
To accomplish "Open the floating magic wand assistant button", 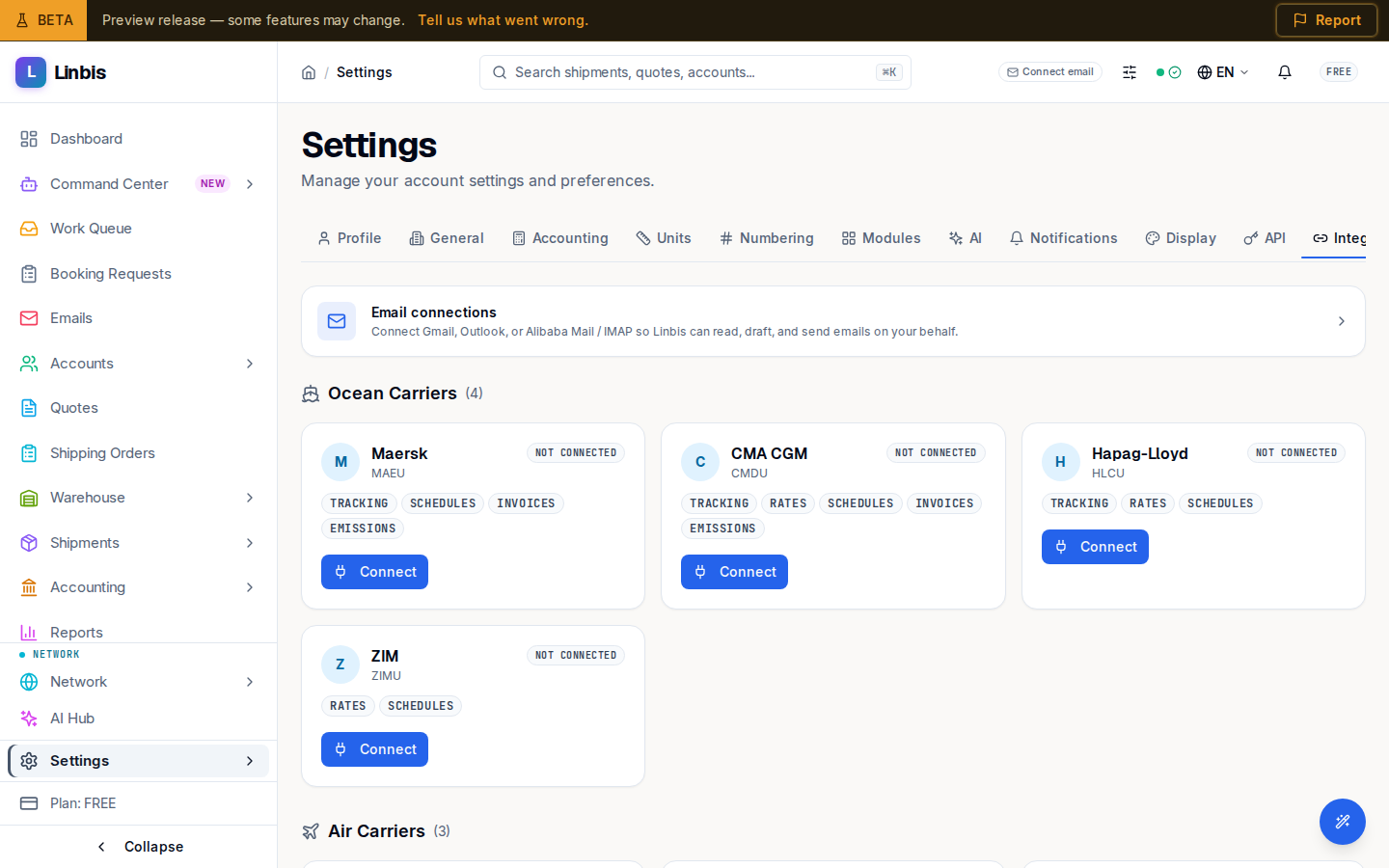I will pyautogui.click(x=1343, y=822).
